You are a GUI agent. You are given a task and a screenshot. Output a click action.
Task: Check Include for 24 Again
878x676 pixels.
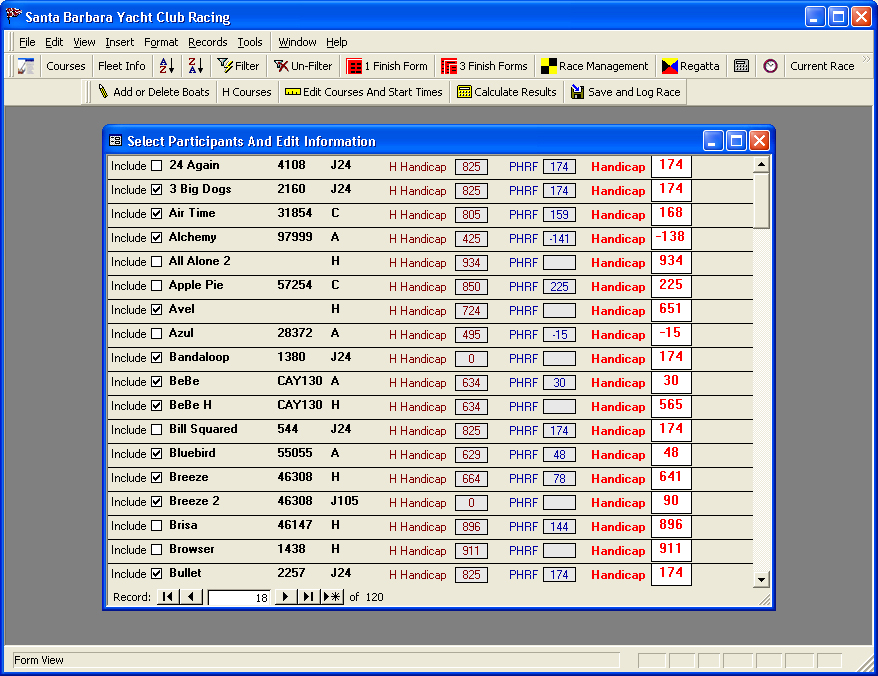(157, 166)
